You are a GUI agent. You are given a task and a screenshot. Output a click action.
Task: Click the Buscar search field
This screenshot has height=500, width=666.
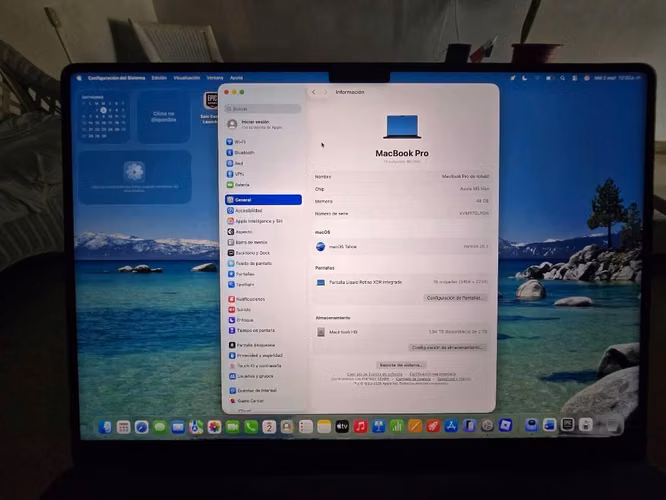(x=263, y=109)
